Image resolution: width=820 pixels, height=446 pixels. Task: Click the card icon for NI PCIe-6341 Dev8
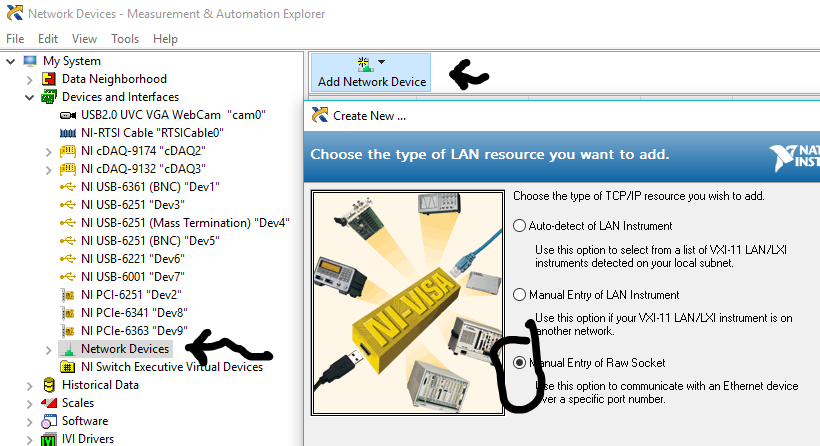click(x=67, y=313)
